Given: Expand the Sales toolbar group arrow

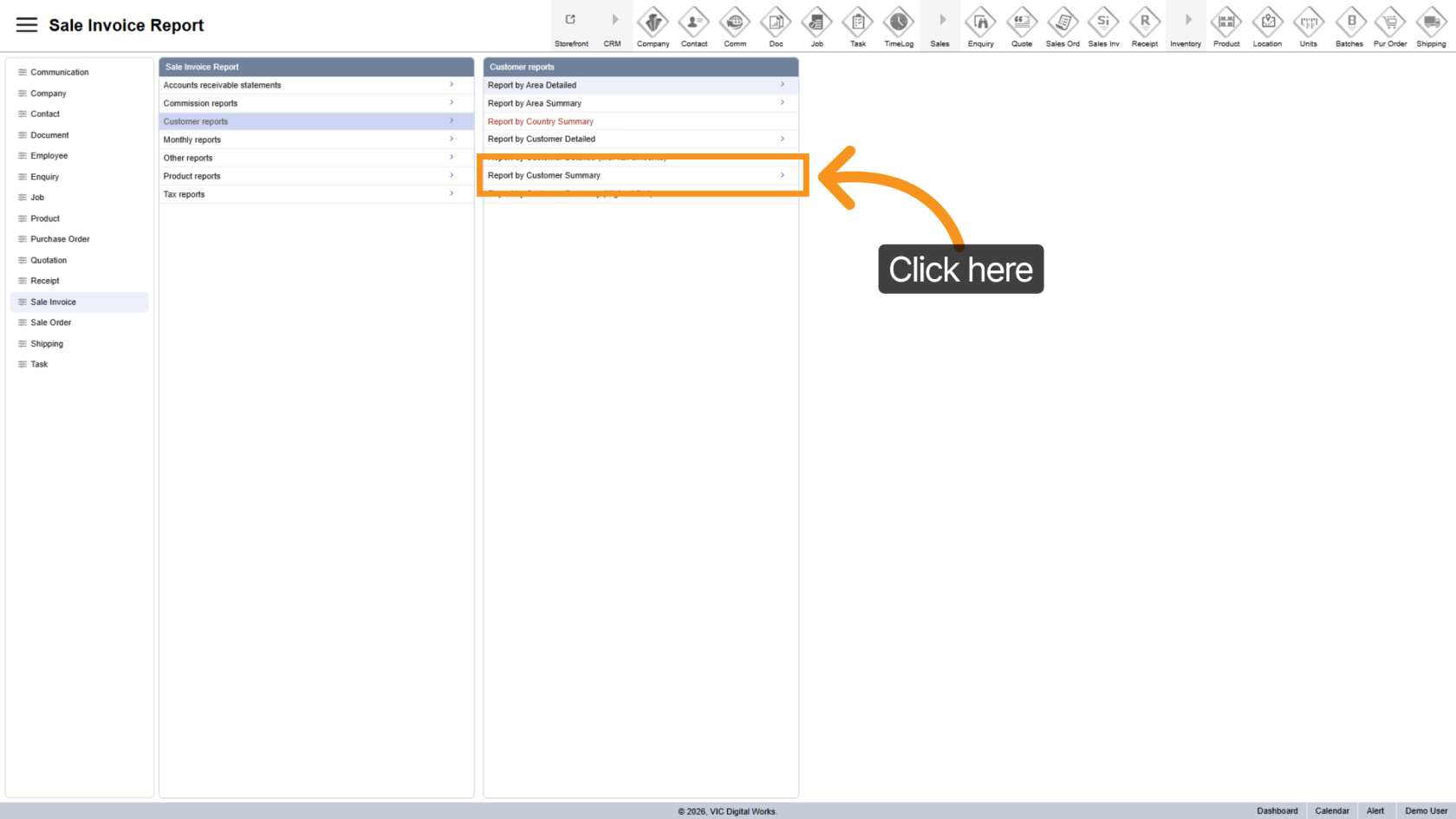Looking at the screenshot, I should [x=941, y=21].
